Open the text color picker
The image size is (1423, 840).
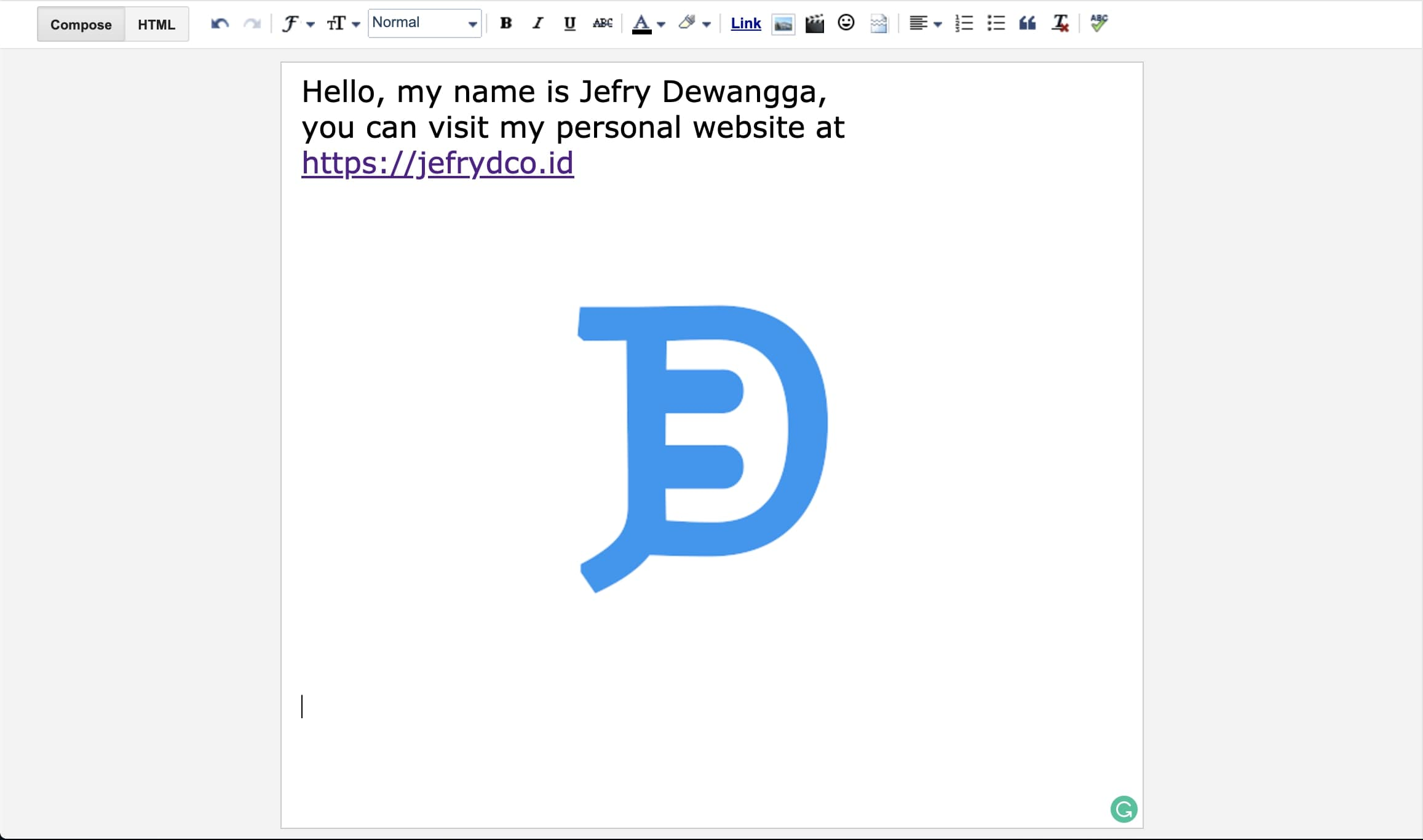click(x=648, y=24)
